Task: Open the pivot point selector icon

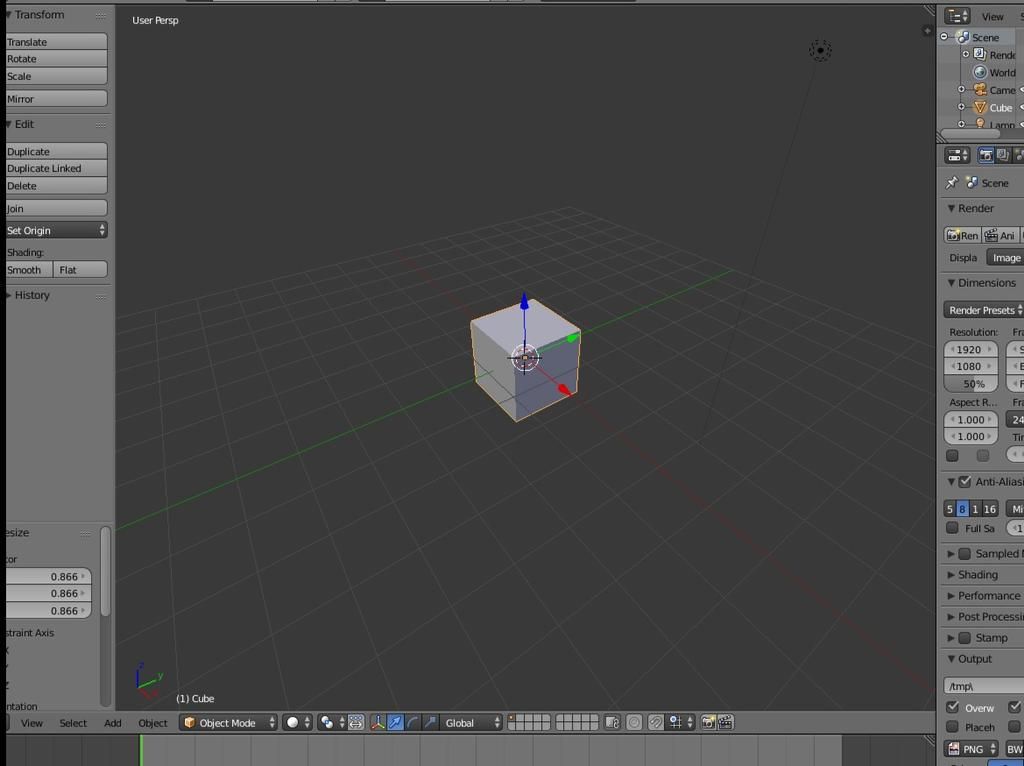Action: (x=332, y=722)
